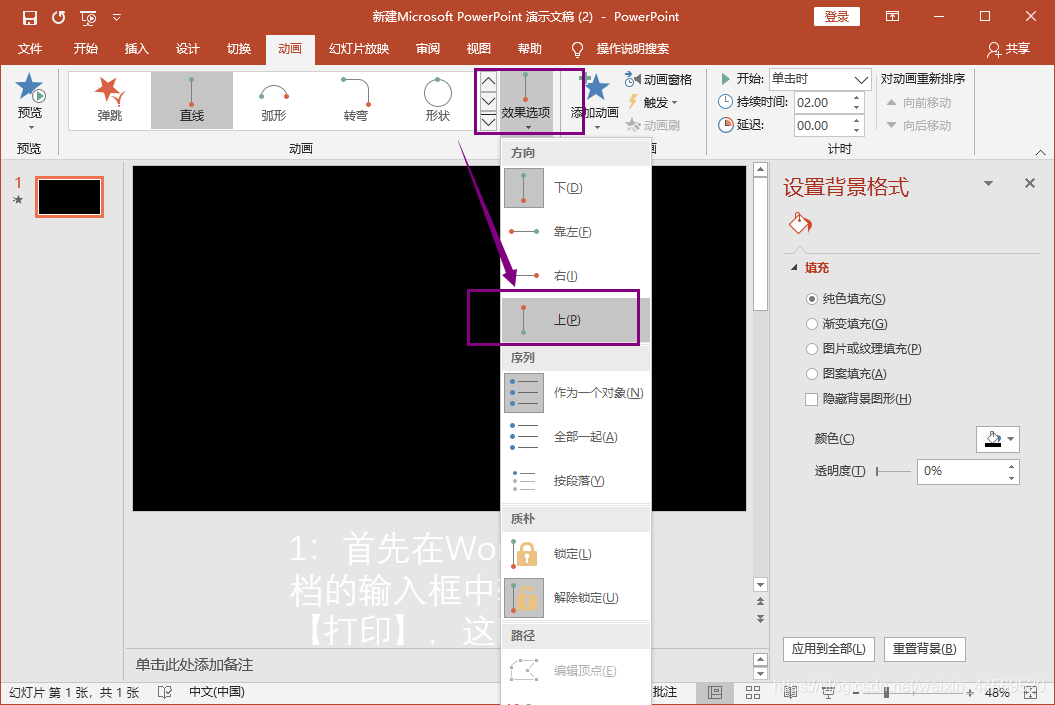Click the 动画刷 animation painter
The height and width of the screenshot is (705, 1055).
coord(653,125)
